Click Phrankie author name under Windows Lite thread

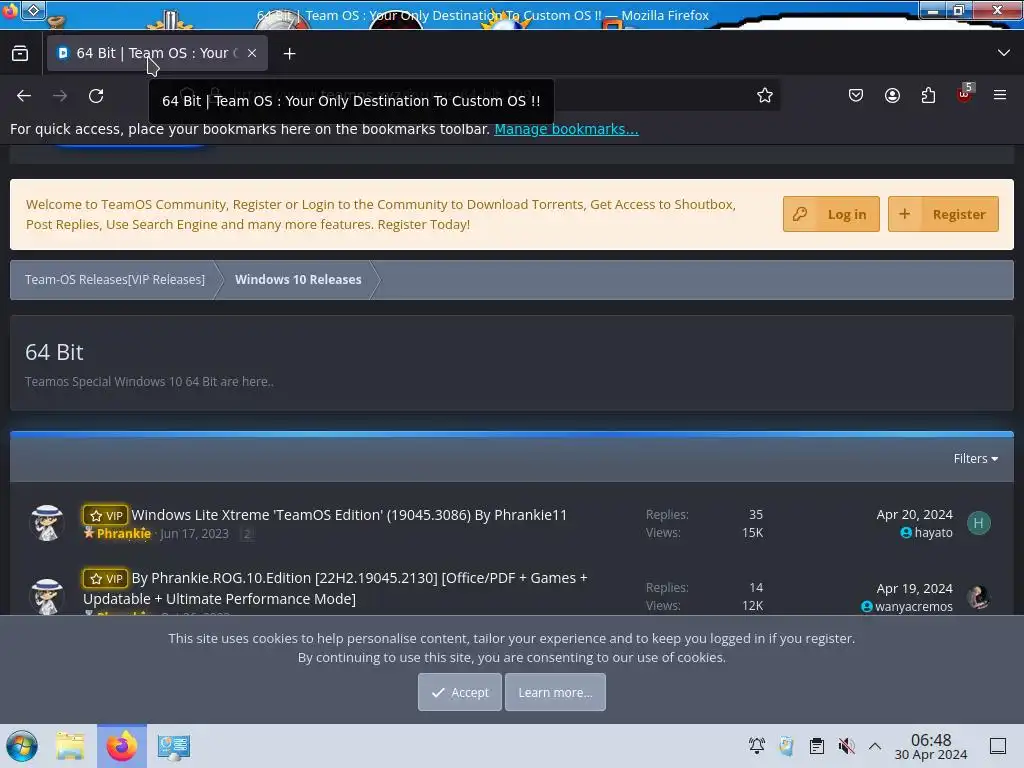click(x=123, y=534)
